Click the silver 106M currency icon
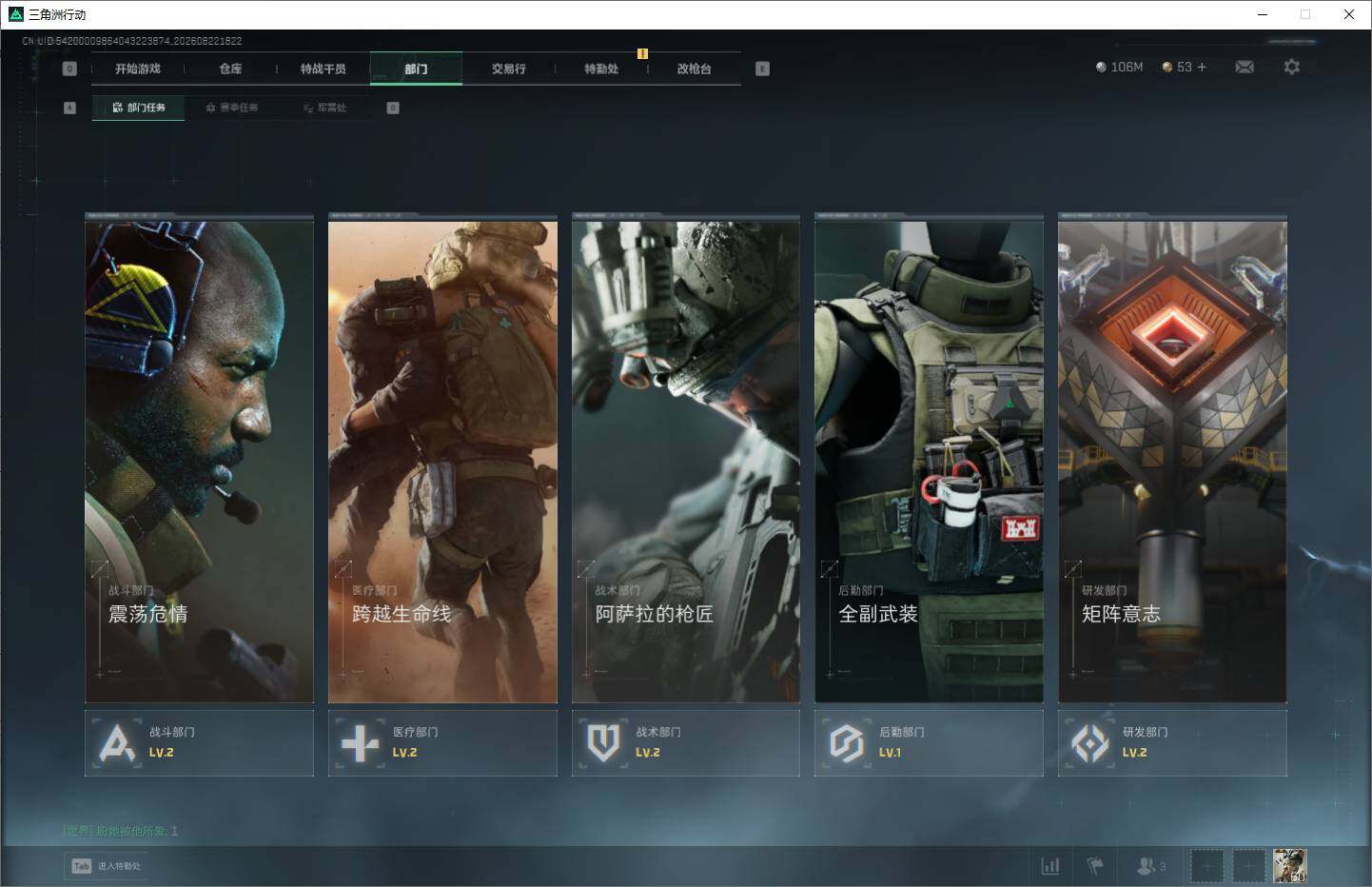Viewport: 1372px width, 887px height. point(1101,68)
